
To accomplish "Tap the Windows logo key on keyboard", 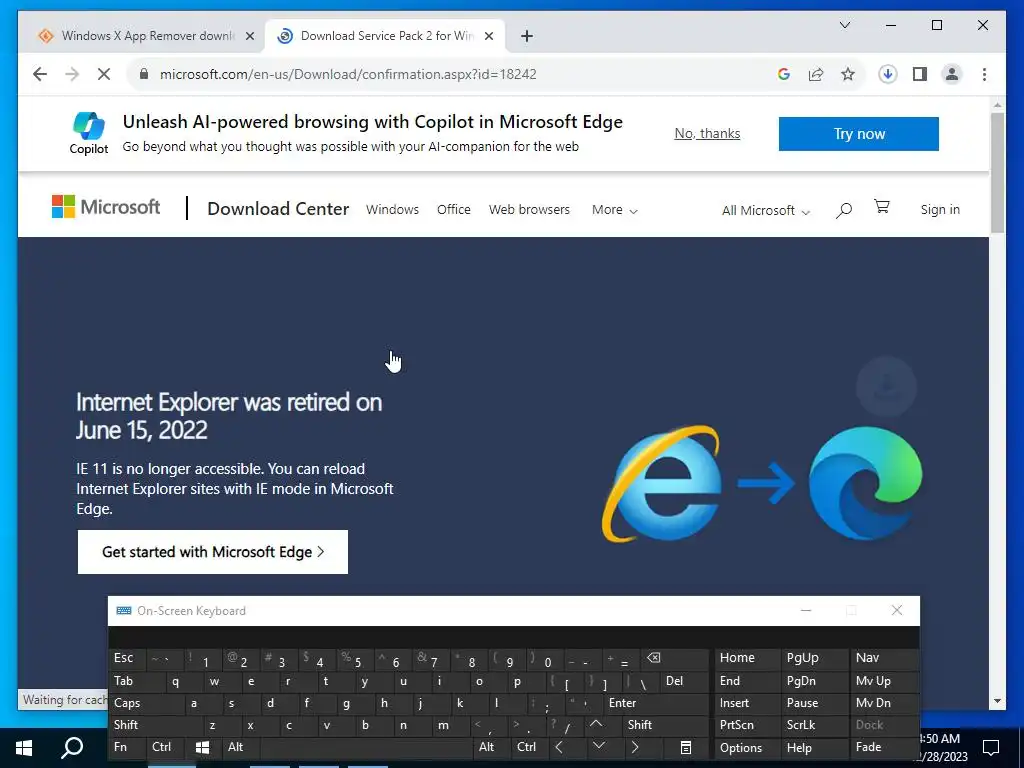I will point(202,747).
